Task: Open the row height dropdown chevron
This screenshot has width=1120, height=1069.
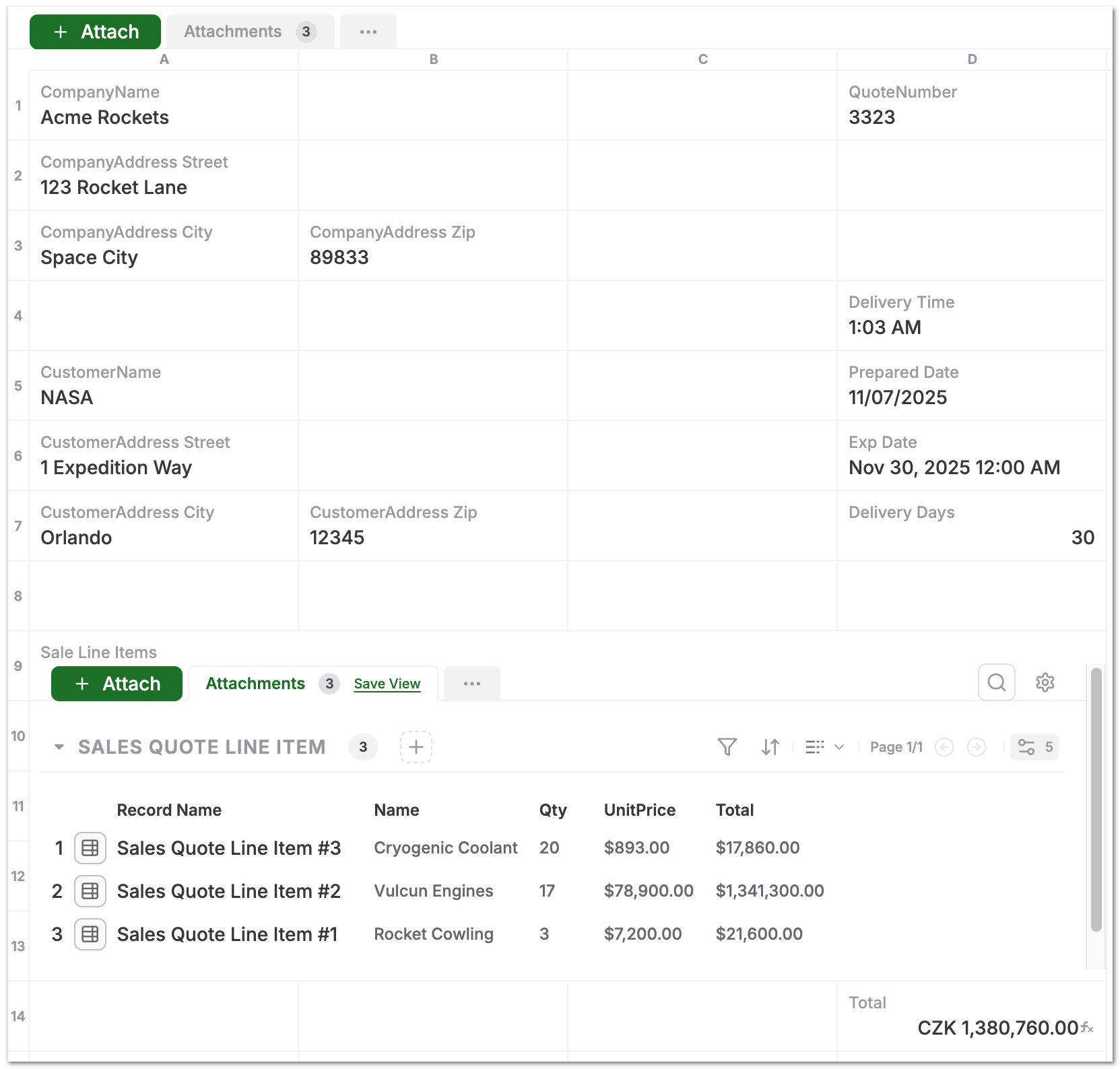Action: [x=838, y=747]
